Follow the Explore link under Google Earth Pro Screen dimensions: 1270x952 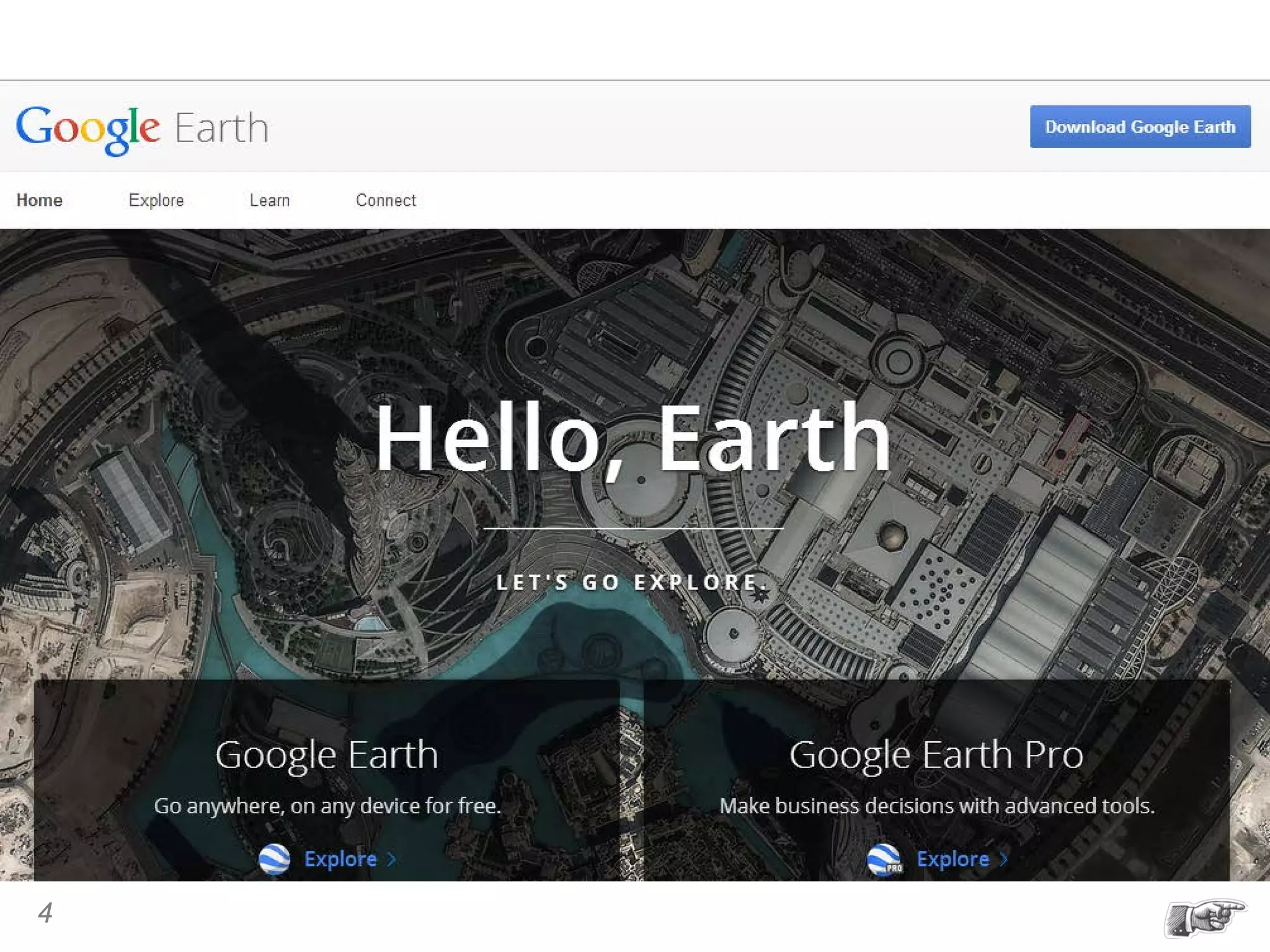pyautogui.click(x=952, y=859)
